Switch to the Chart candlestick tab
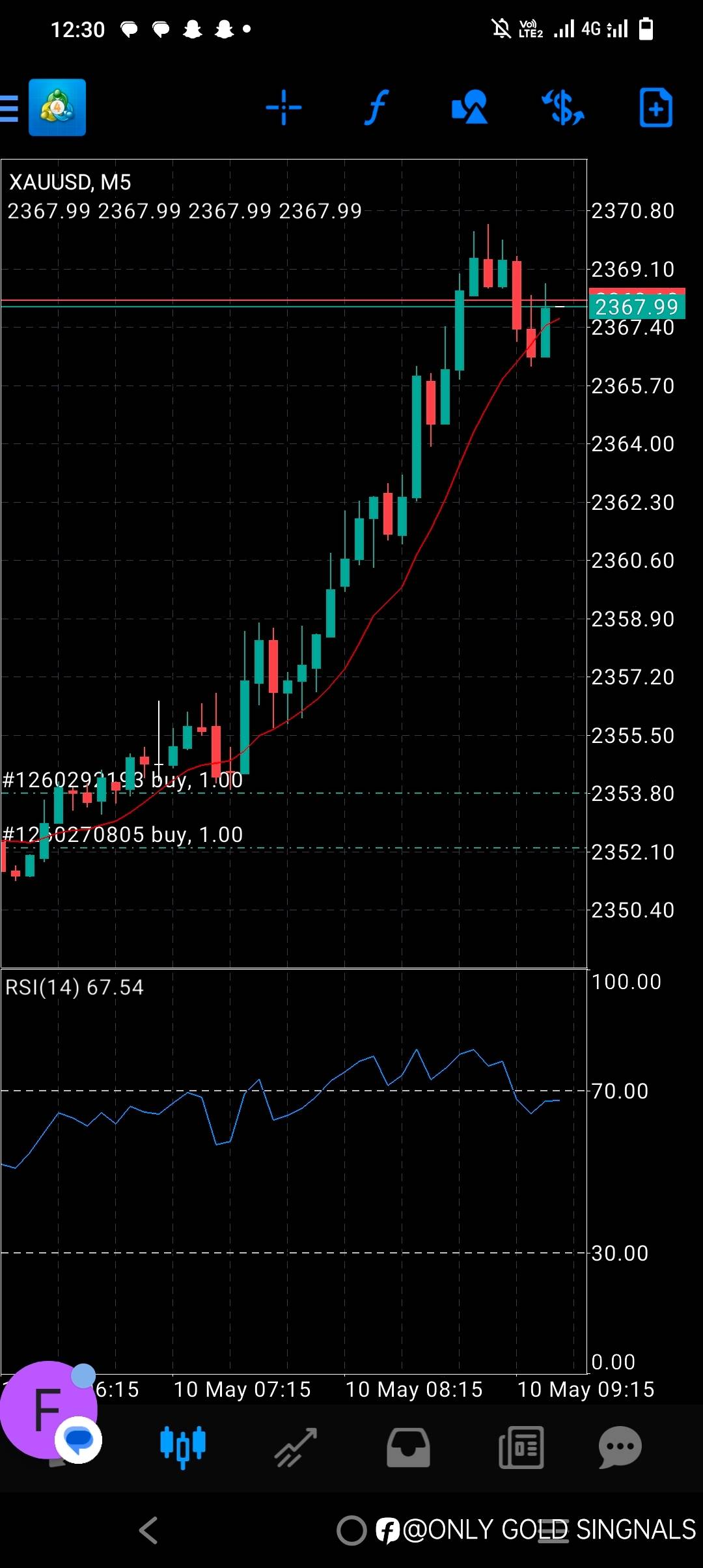 pos(183,1448)
